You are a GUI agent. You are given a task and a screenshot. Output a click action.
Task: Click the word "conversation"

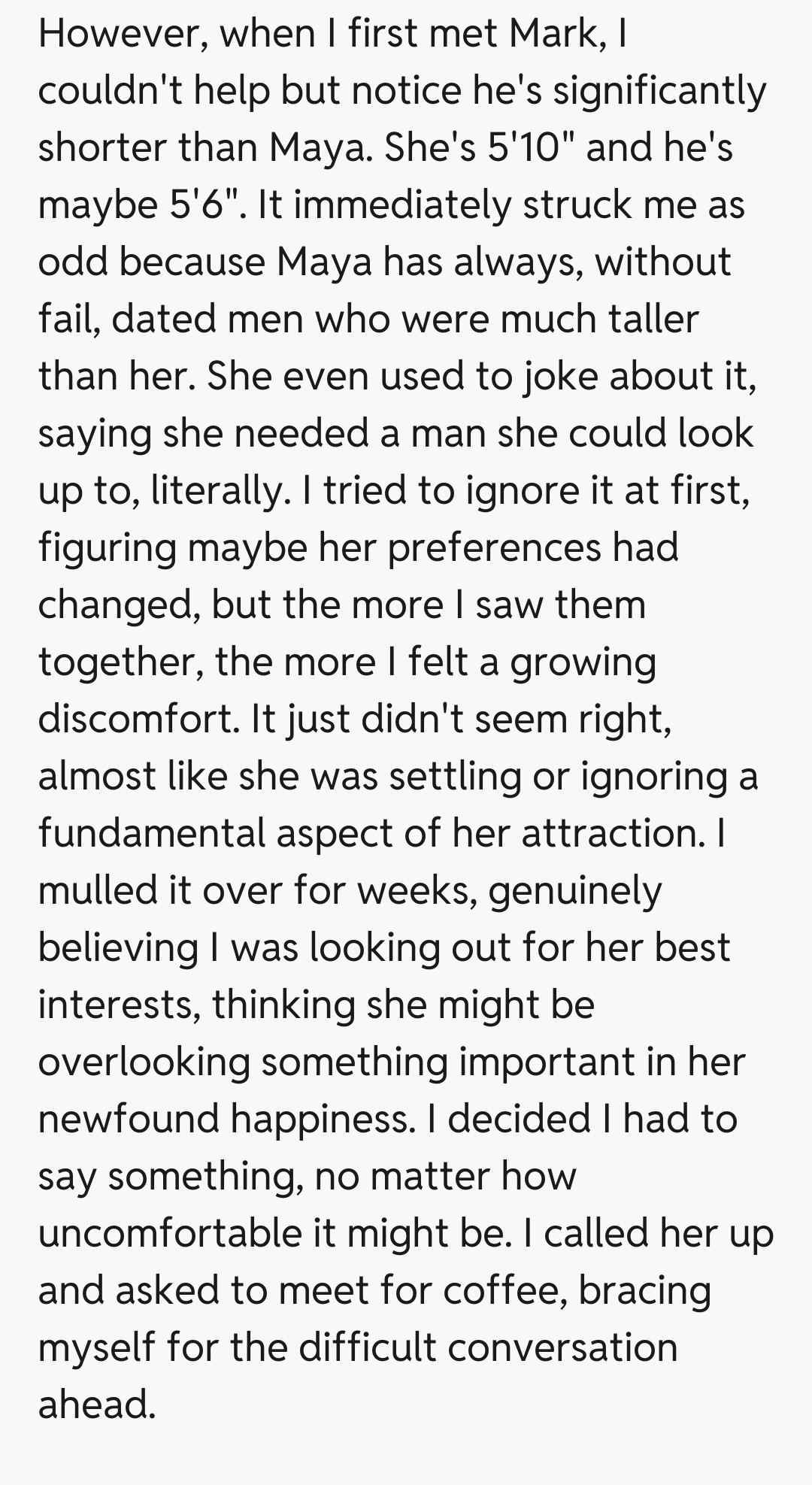562,1347
